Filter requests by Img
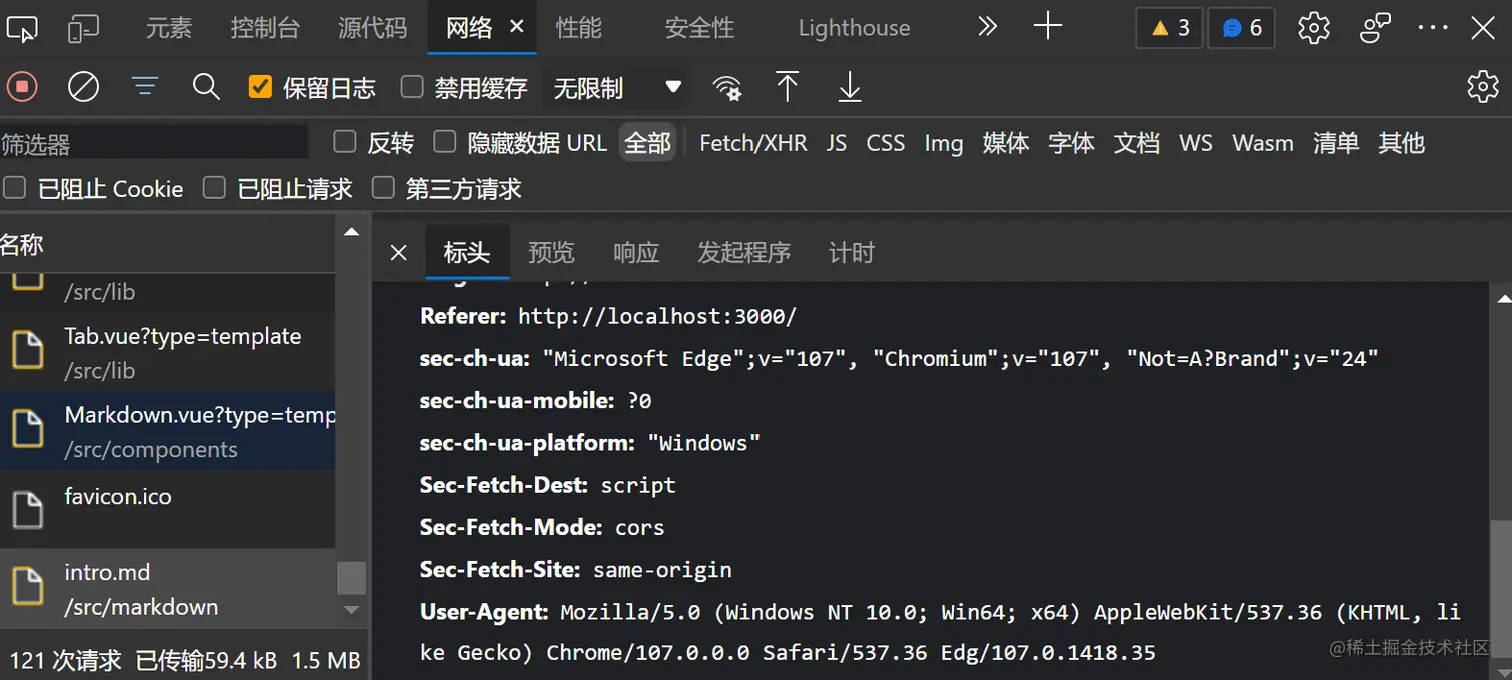The image size is (1512, 680). (x=943, y=143)
